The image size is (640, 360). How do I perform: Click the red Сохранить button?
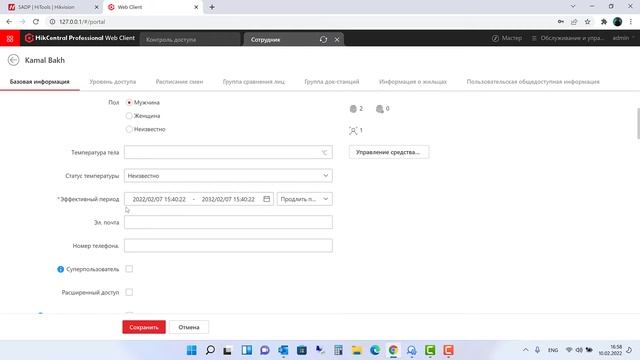pos(144,327)
